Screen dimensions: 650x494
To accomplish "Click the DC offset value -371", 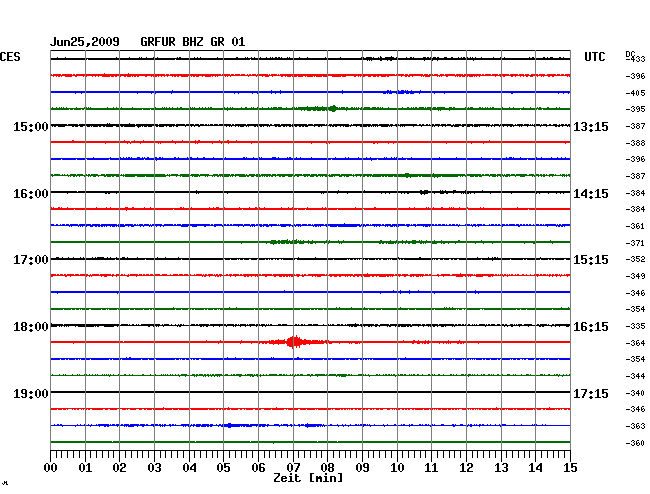I will (x=635, y=243).
